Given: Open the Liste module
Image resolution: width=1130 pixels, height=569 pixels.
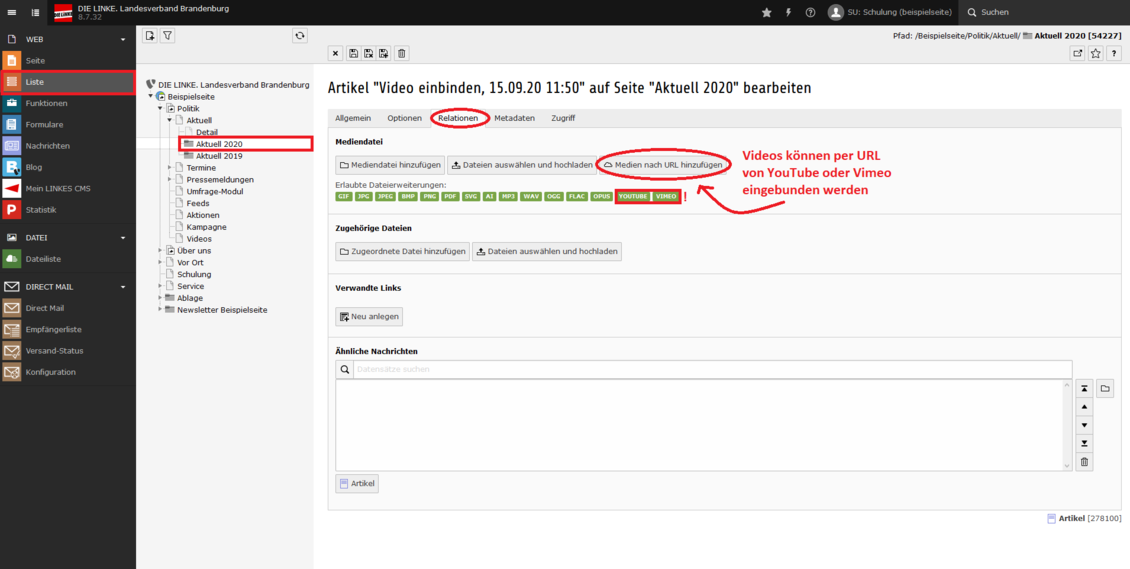Looking at the screenshot, I should pyautogui.click(x=68, y=82).
